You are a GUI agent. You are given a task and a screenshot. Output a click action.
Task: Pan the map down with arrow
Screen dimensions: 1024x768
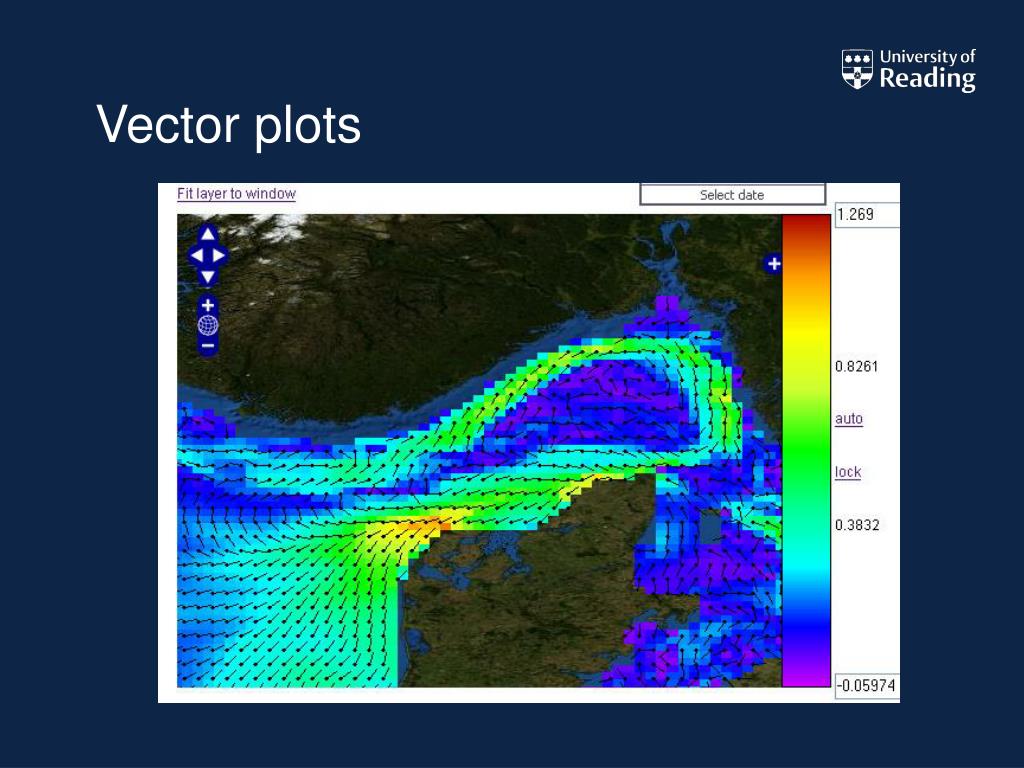point(208,277)
